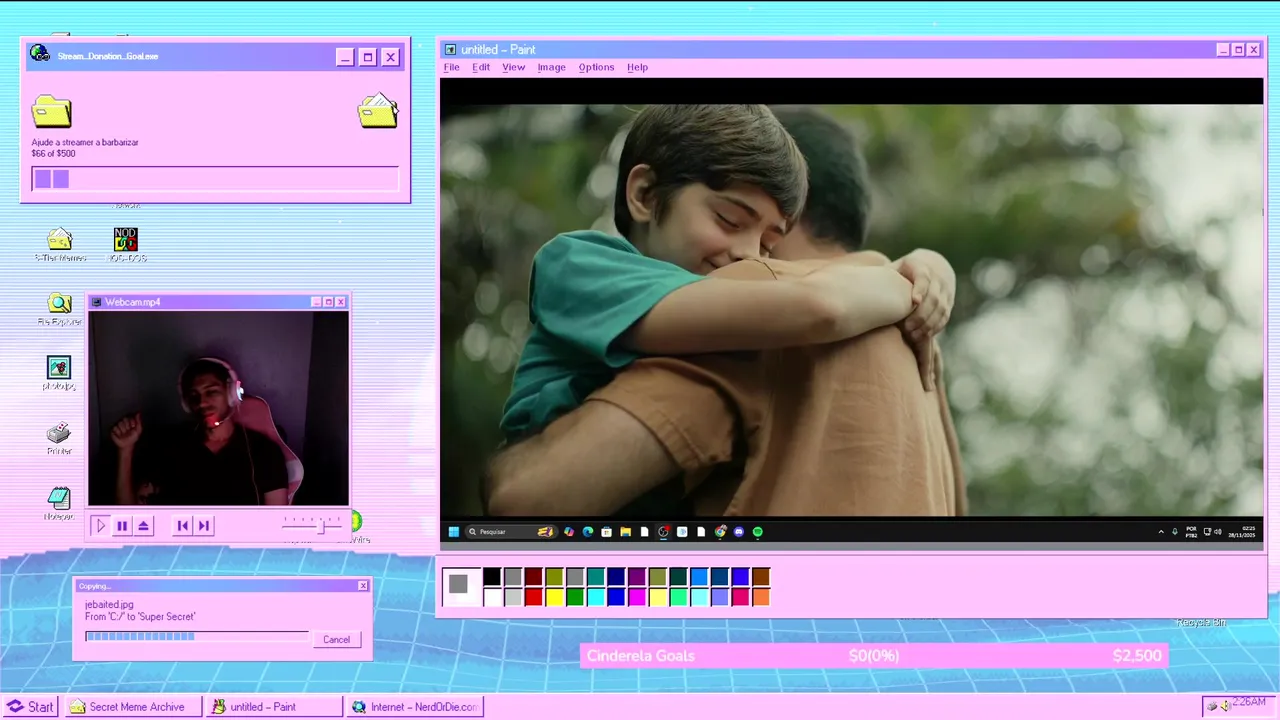Screen dimensions: 1280x720
Task: Select the cyan color swatch in Paint
Action: click(x=596, y=597)
